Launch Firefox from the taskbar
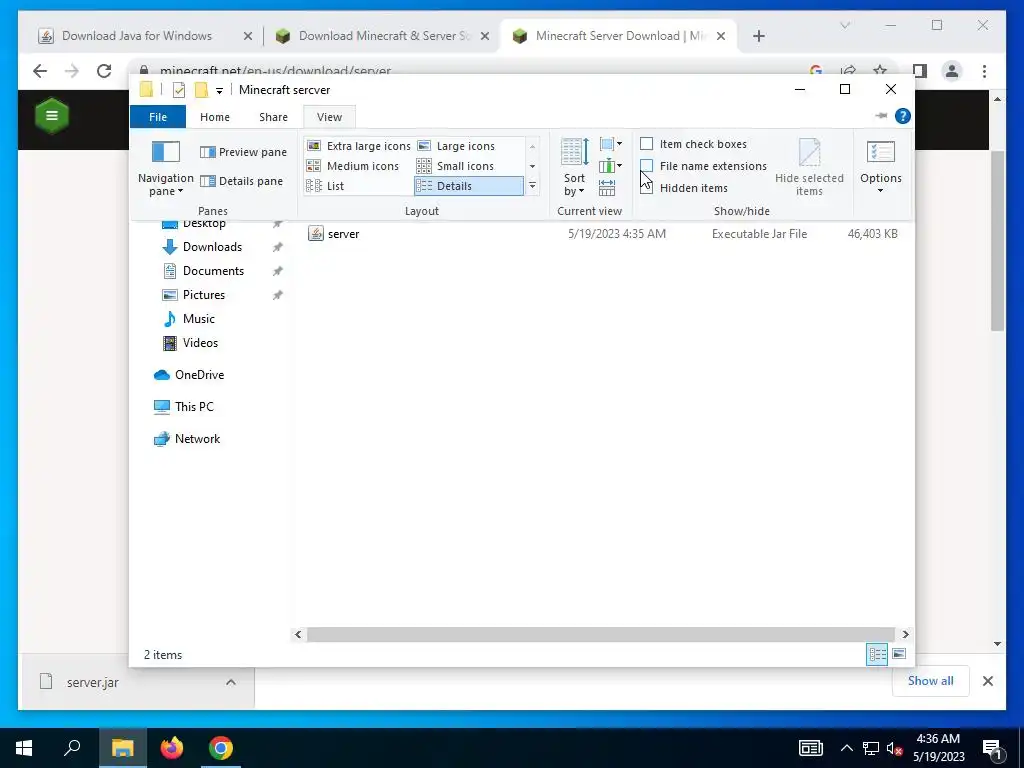Screen dimensions: 1024x768 pyautogui.click(x=172, y=748)
